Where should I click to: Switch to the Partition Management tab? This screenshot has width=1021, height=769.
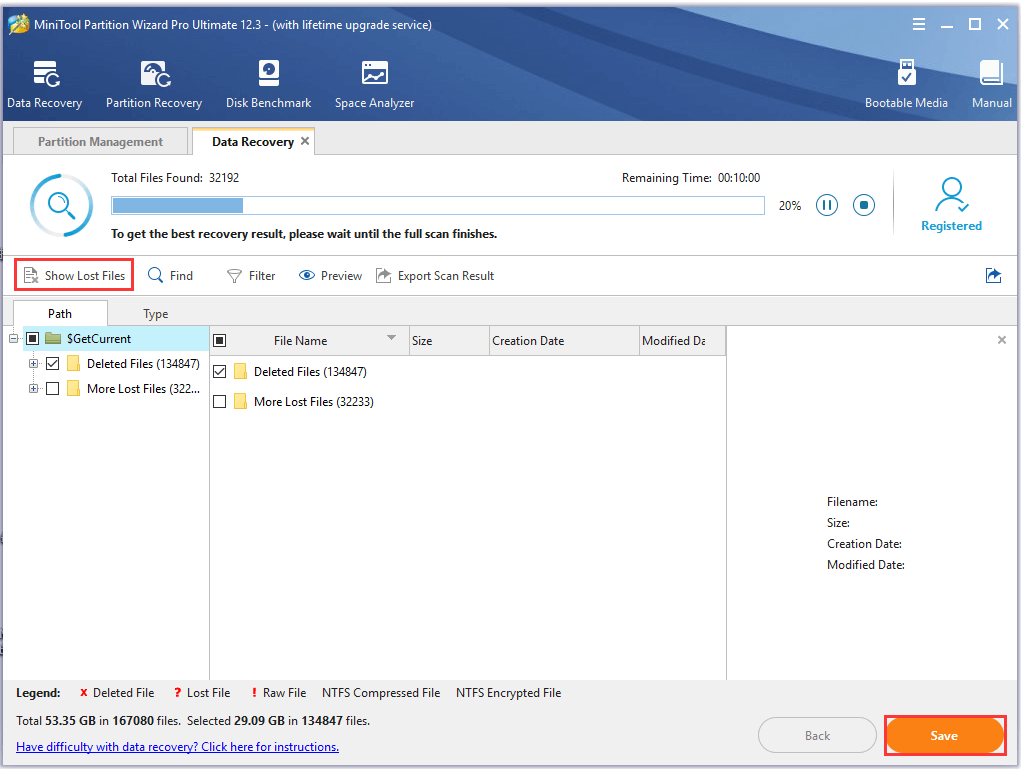click(x=100, y=141)
